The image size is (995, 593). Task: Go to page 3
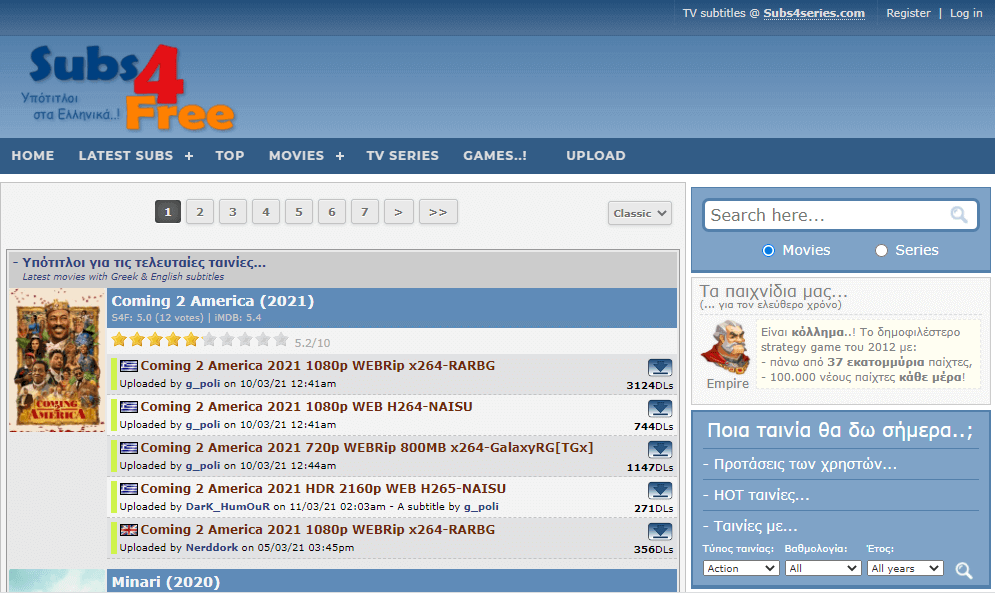233,212
